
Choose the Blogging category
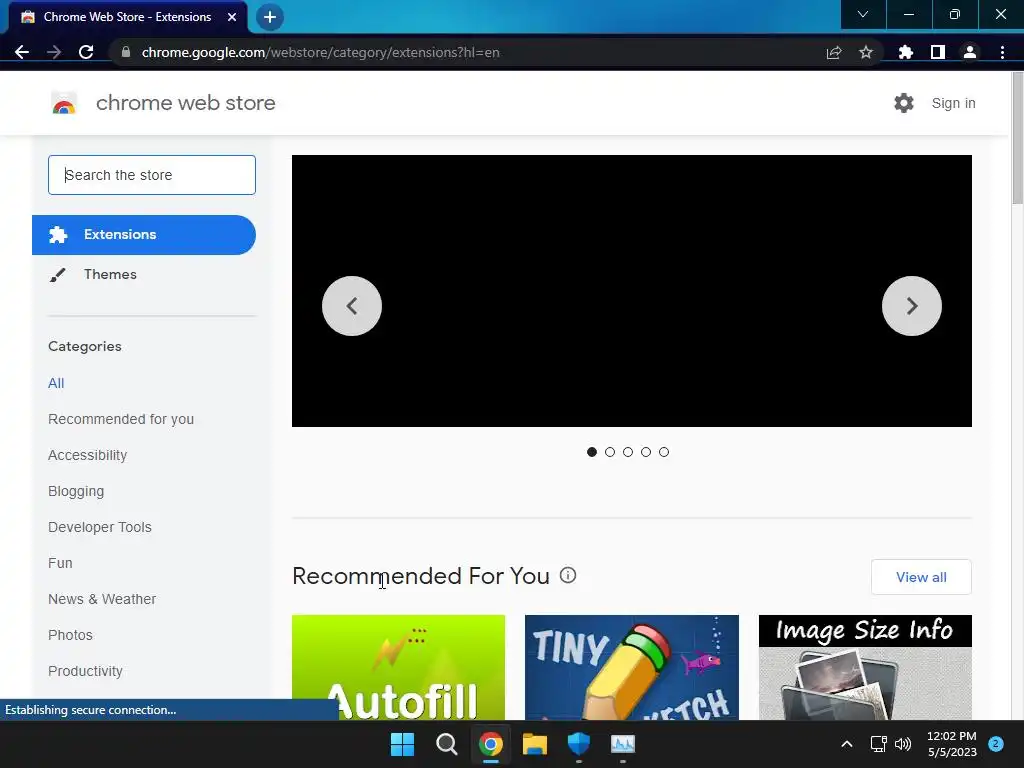(x=76, y=491)
